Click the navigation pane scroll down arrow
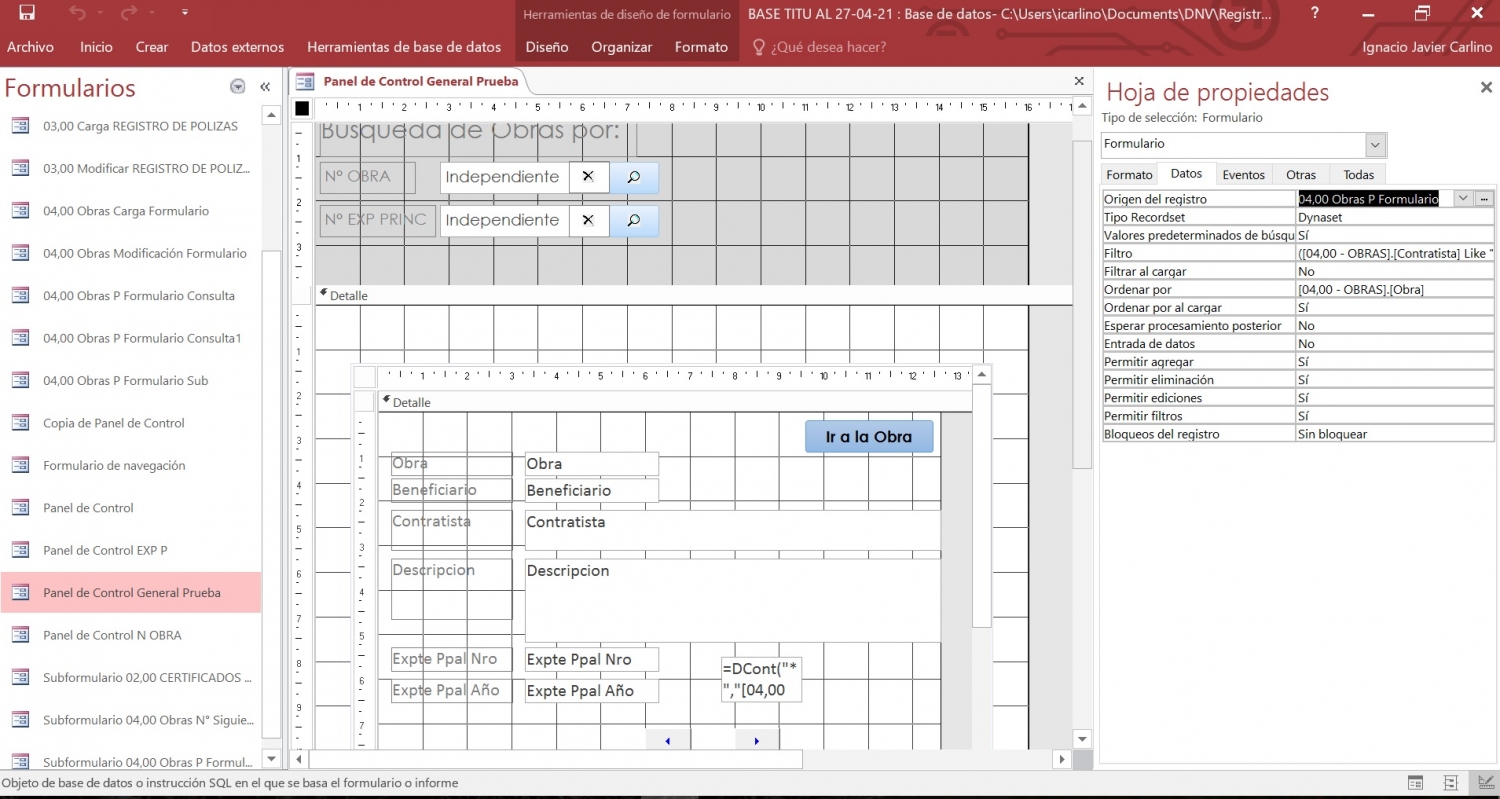The width and height of the screenshot is (1500, 799). 271,758
